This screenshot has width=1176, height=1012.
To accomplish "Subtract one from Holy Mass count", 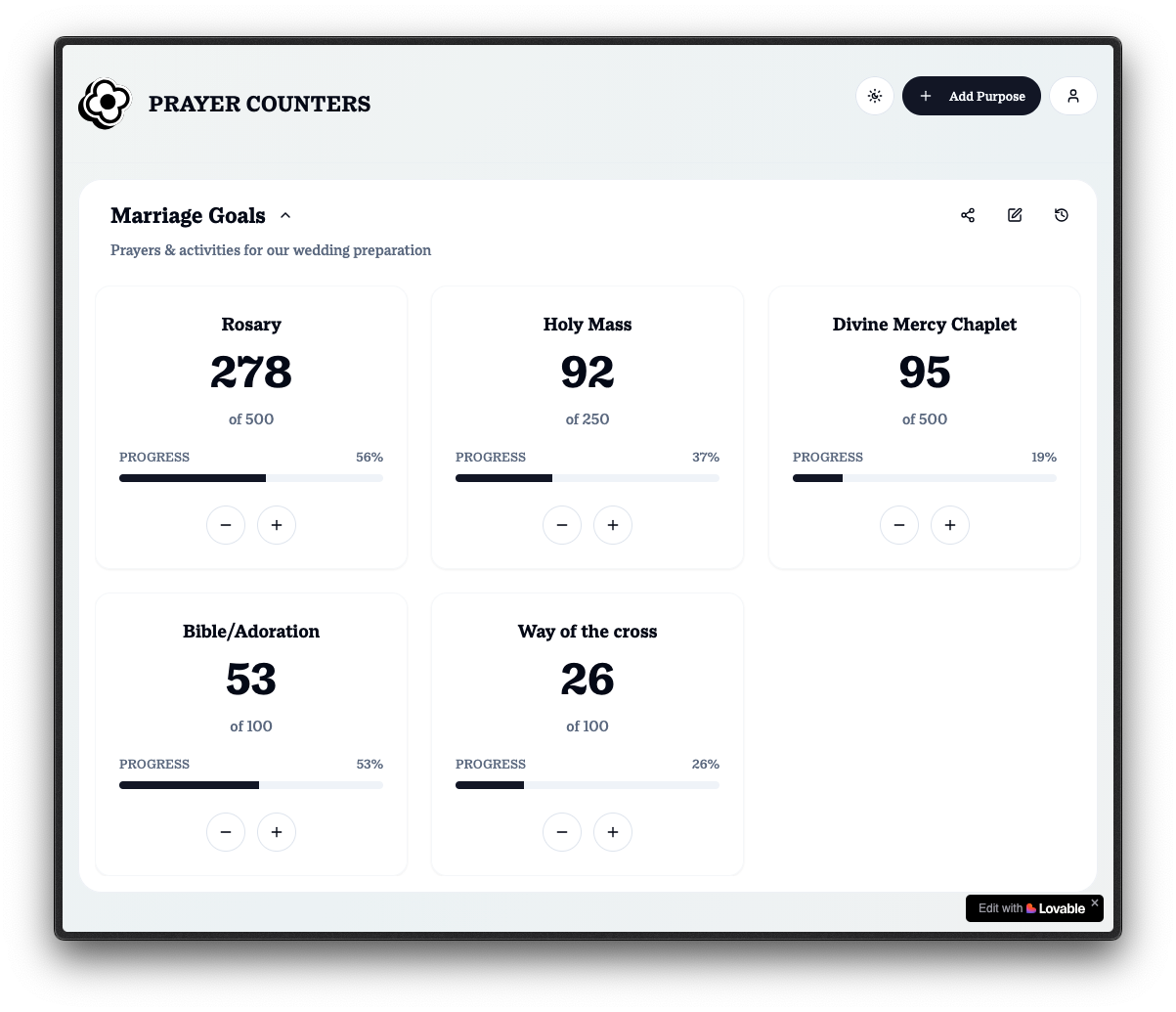I will click(x=562, y=525).
